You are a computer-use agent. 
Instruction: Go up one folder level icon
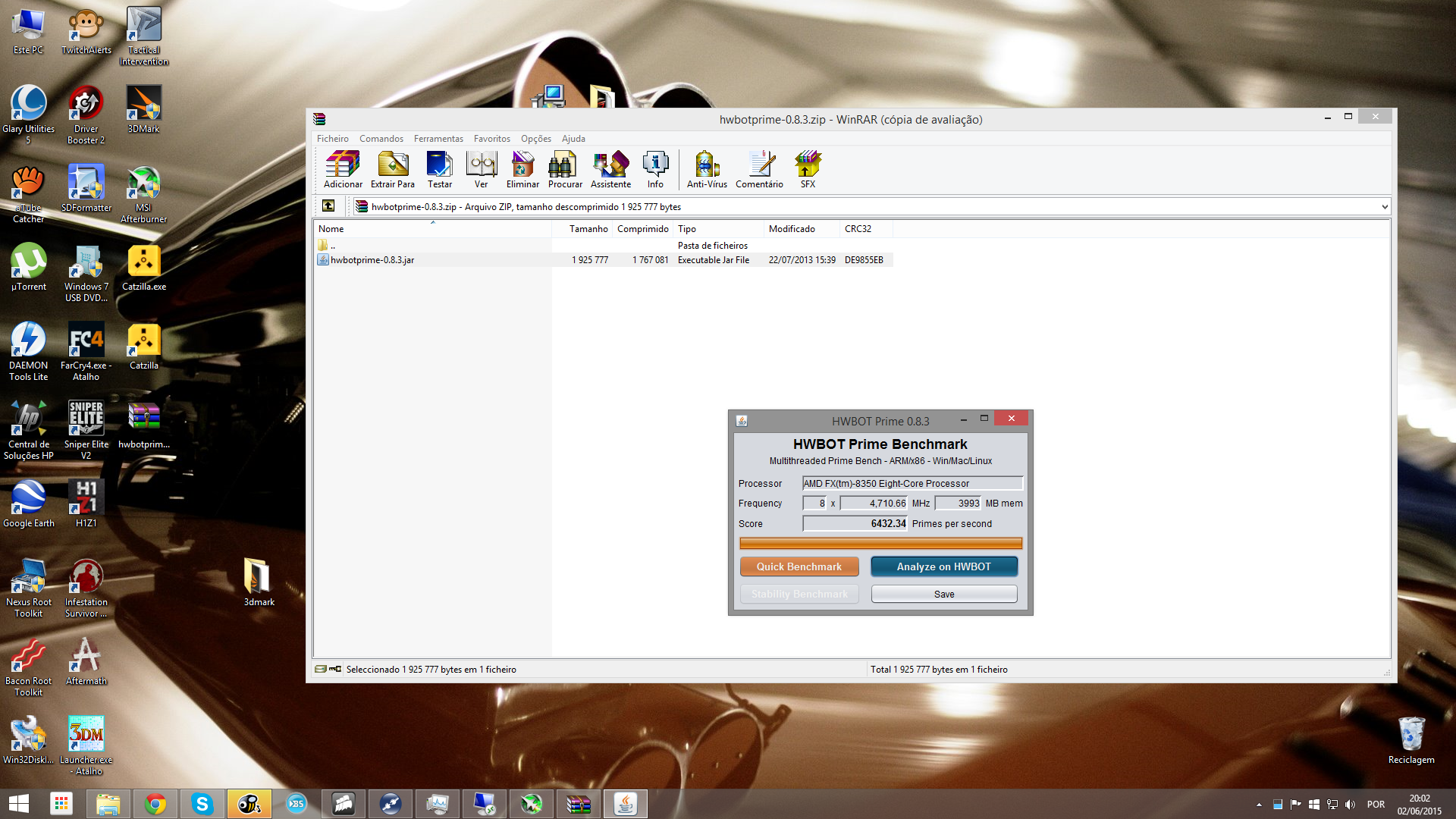(x=328, y=206)
